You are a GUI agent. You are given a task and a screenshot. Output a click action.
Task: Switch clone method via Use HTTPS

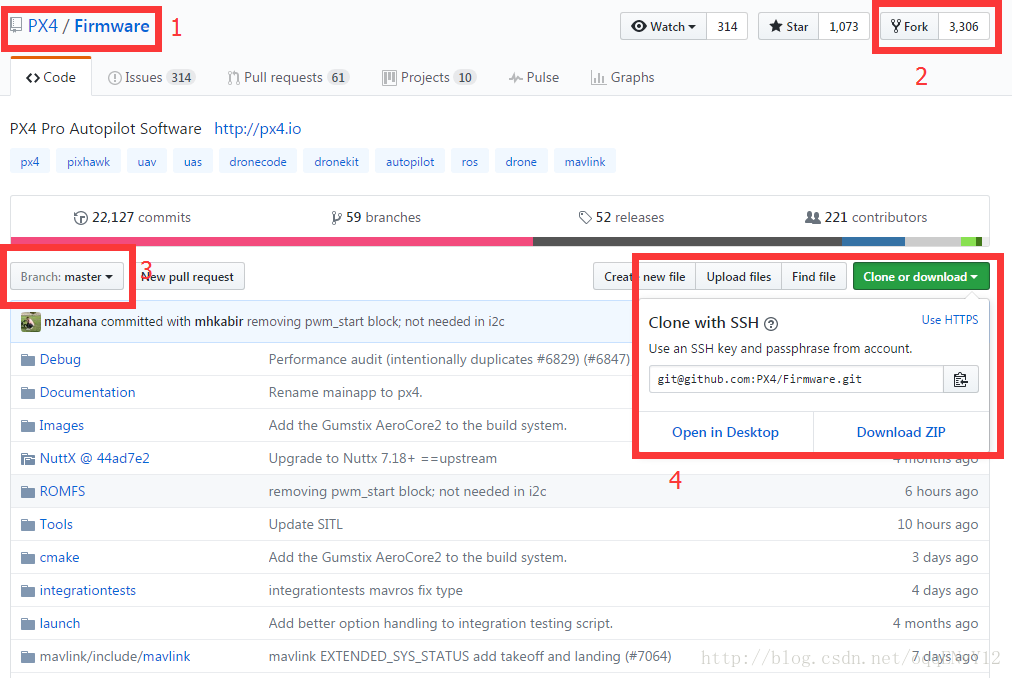pos(950,320)
